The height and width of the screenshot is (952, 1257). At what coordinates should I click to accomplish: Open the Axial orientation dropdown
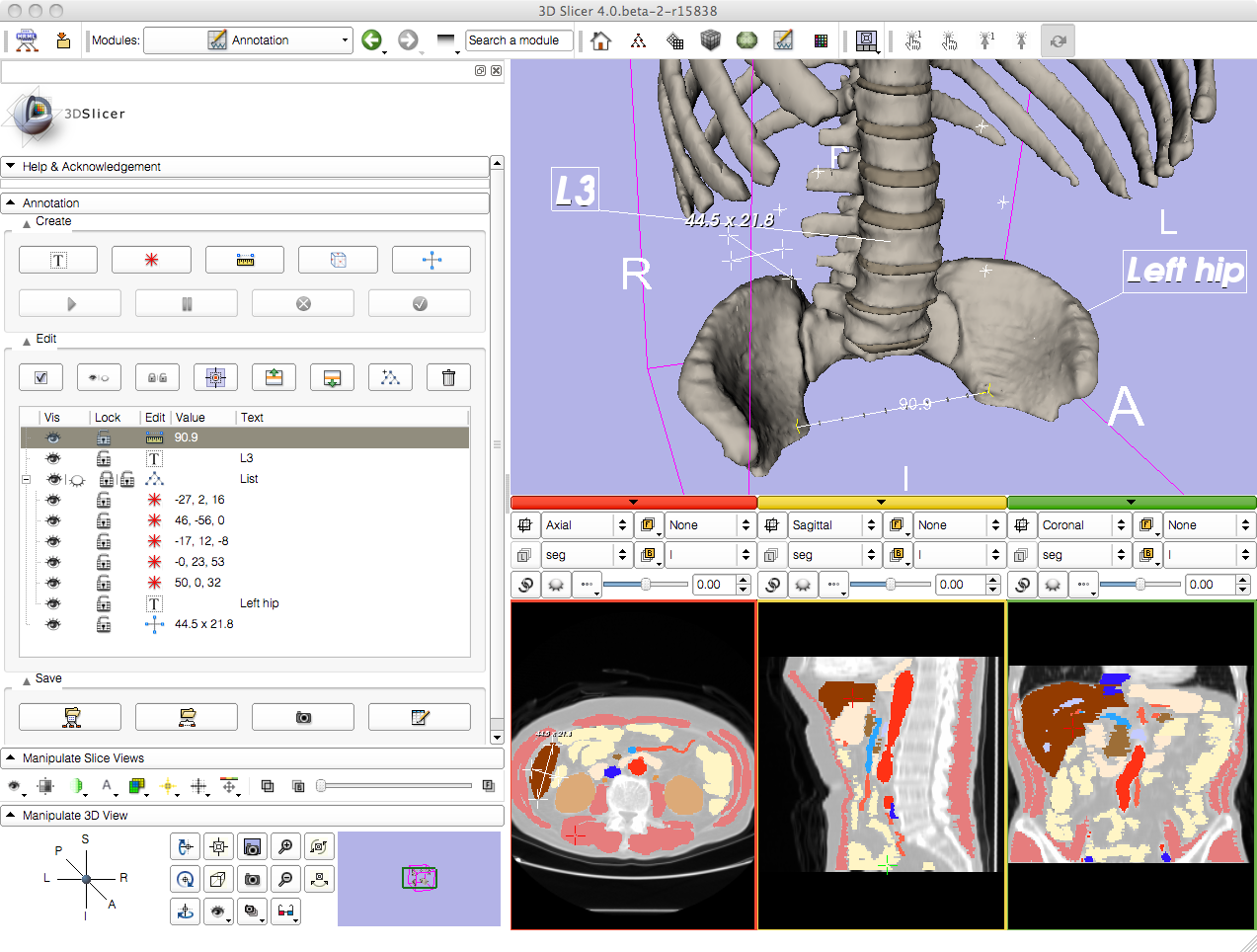click(587, 525)
